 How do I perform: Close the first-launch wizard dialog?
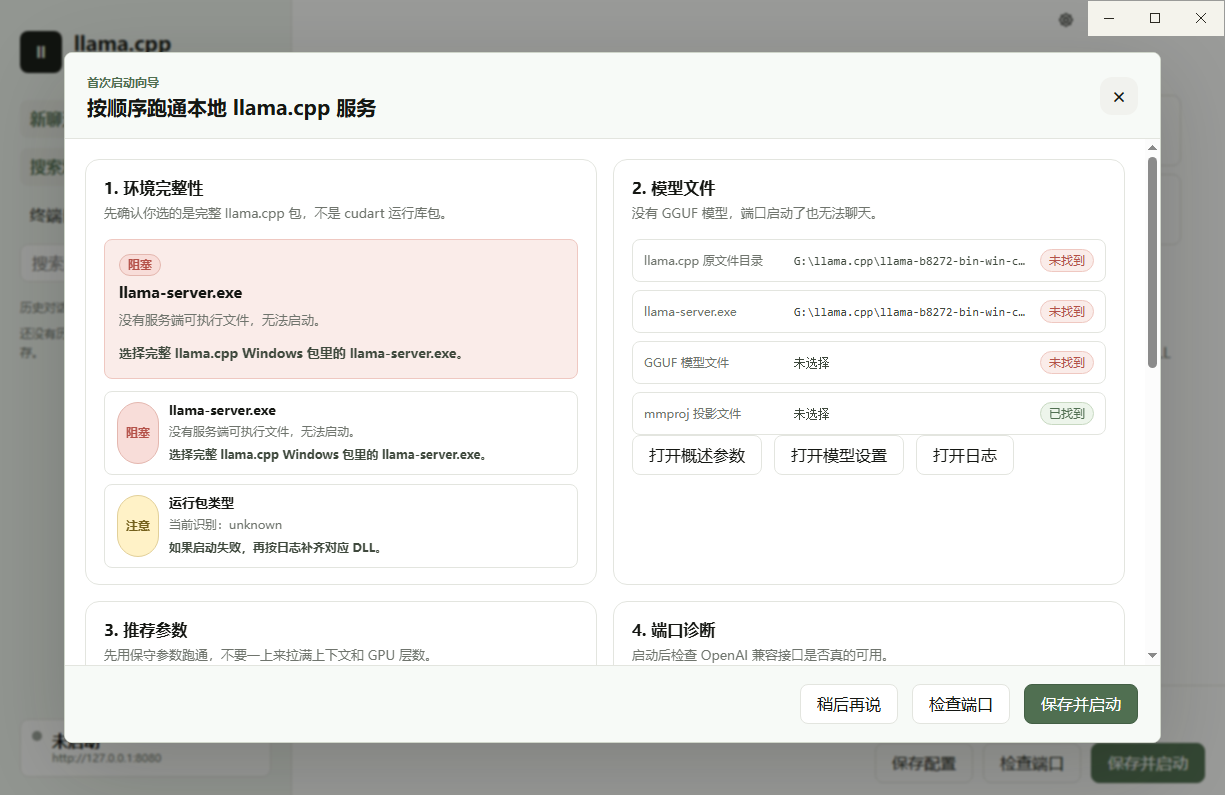tap(1118, 97)
